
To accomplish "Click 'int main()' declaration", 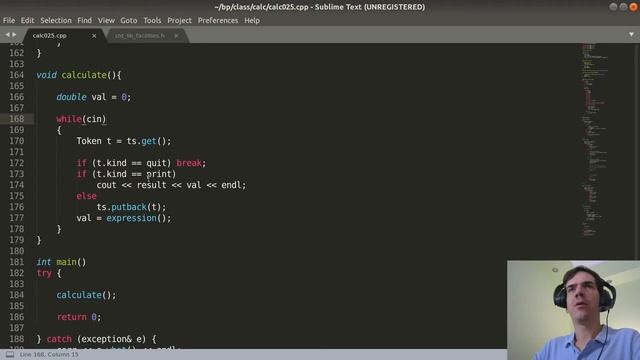I will click(61, 262).
